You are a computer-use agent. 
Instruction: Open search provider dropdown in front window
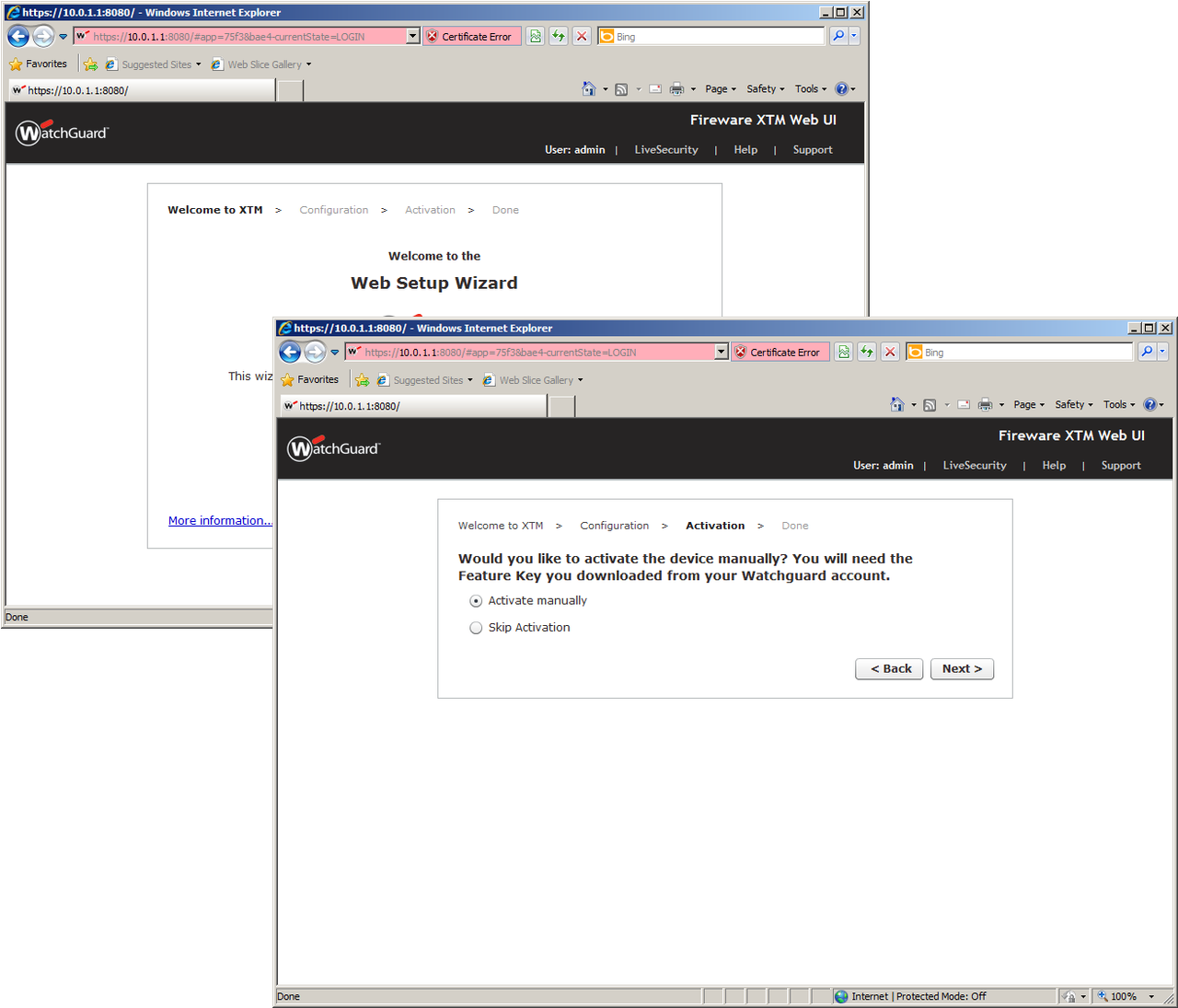point(1162,352)
